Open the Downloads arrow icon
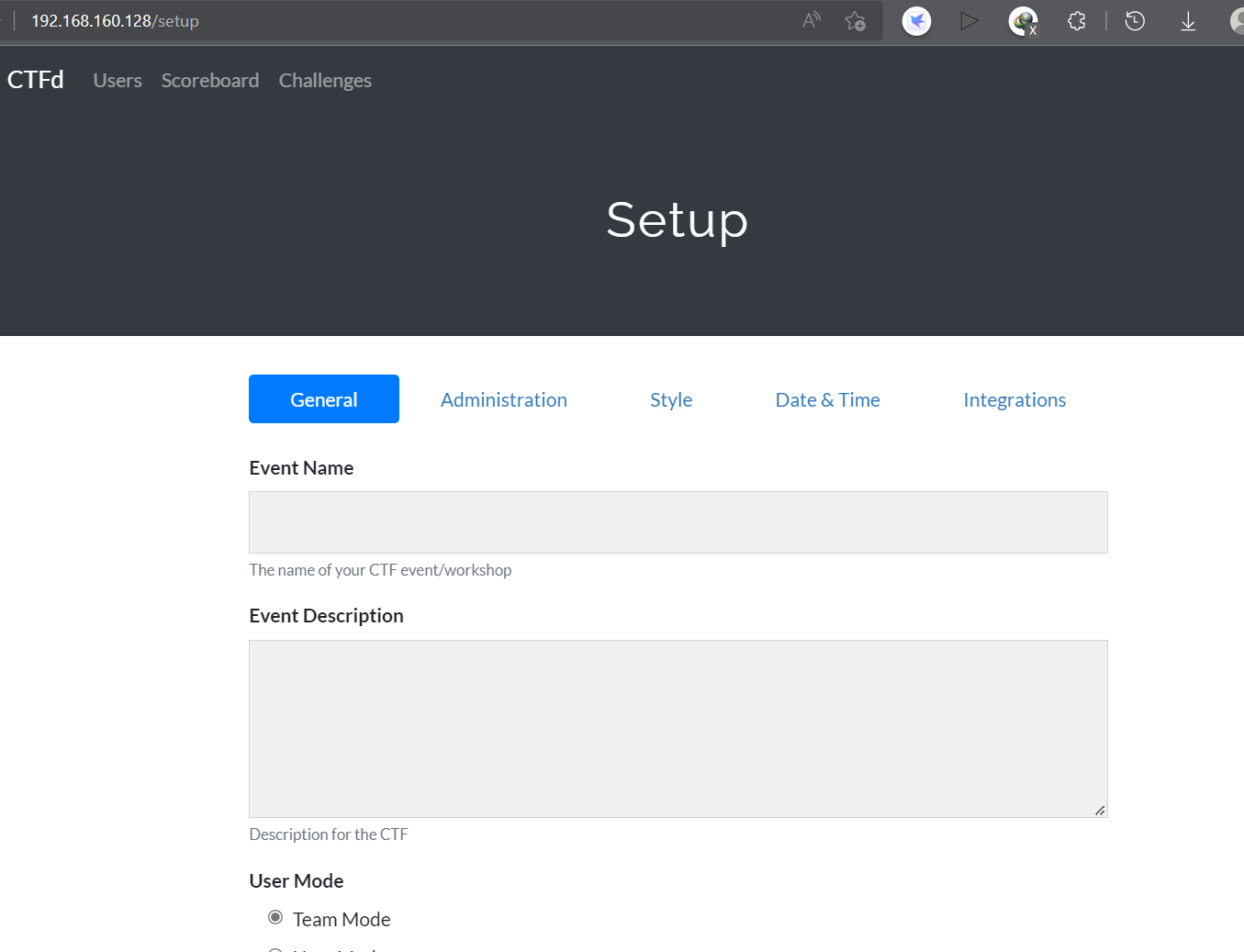 1188,20
